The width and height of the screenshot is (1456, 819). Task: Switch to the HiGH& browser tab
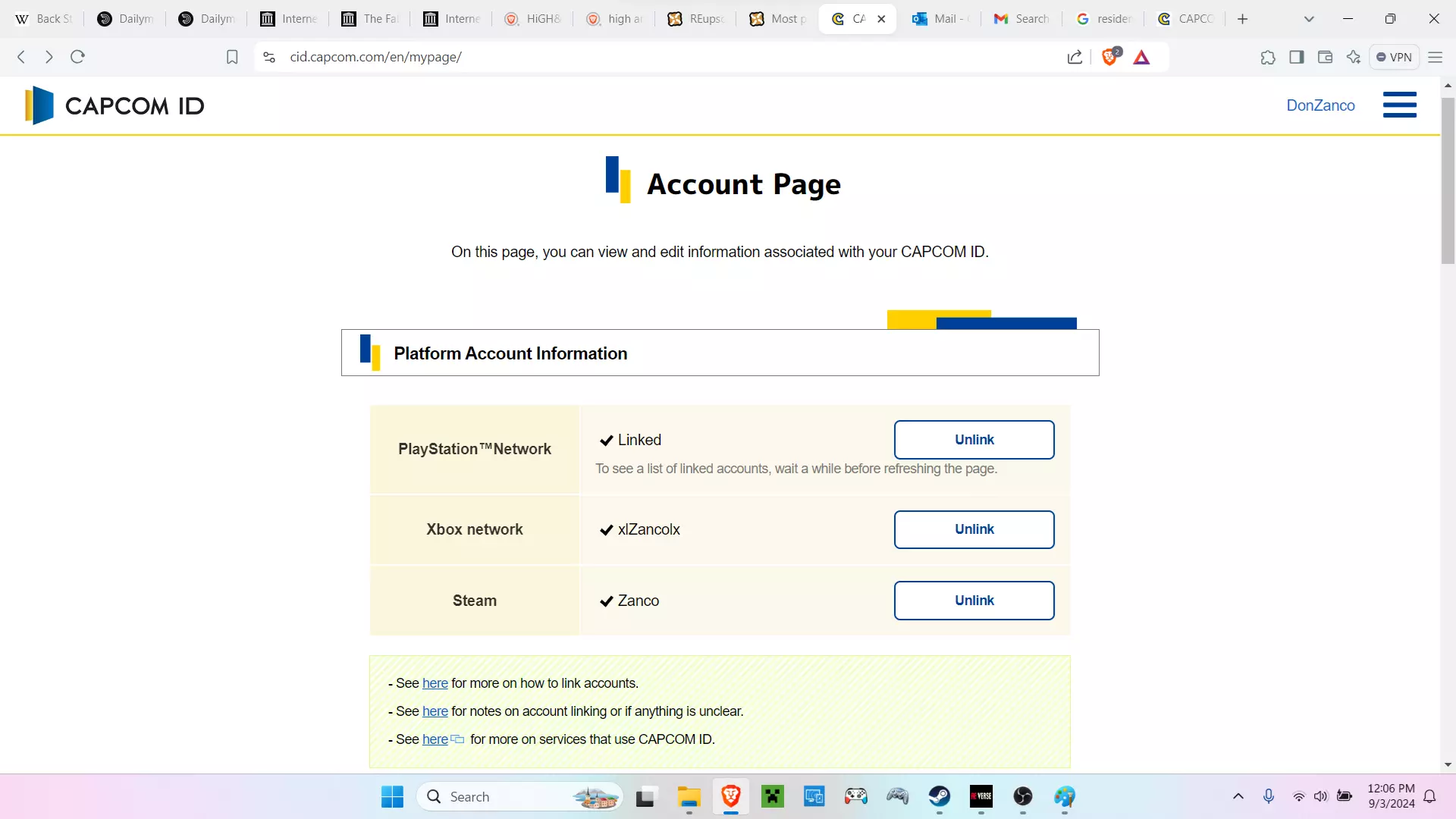click(533, 19)
